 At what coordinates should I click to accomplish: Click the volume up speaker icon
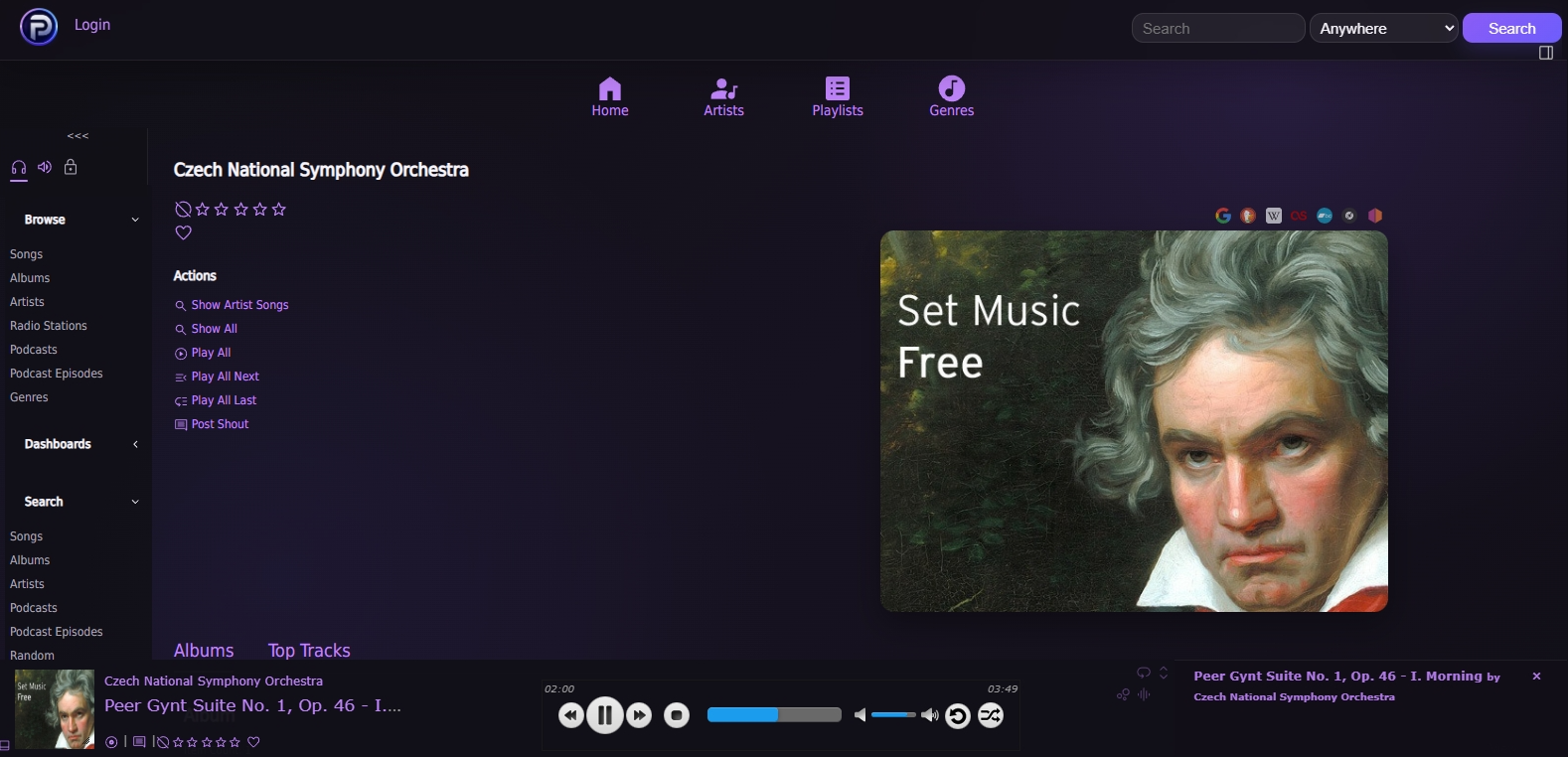pyautogui.click(x=930, y=715)
